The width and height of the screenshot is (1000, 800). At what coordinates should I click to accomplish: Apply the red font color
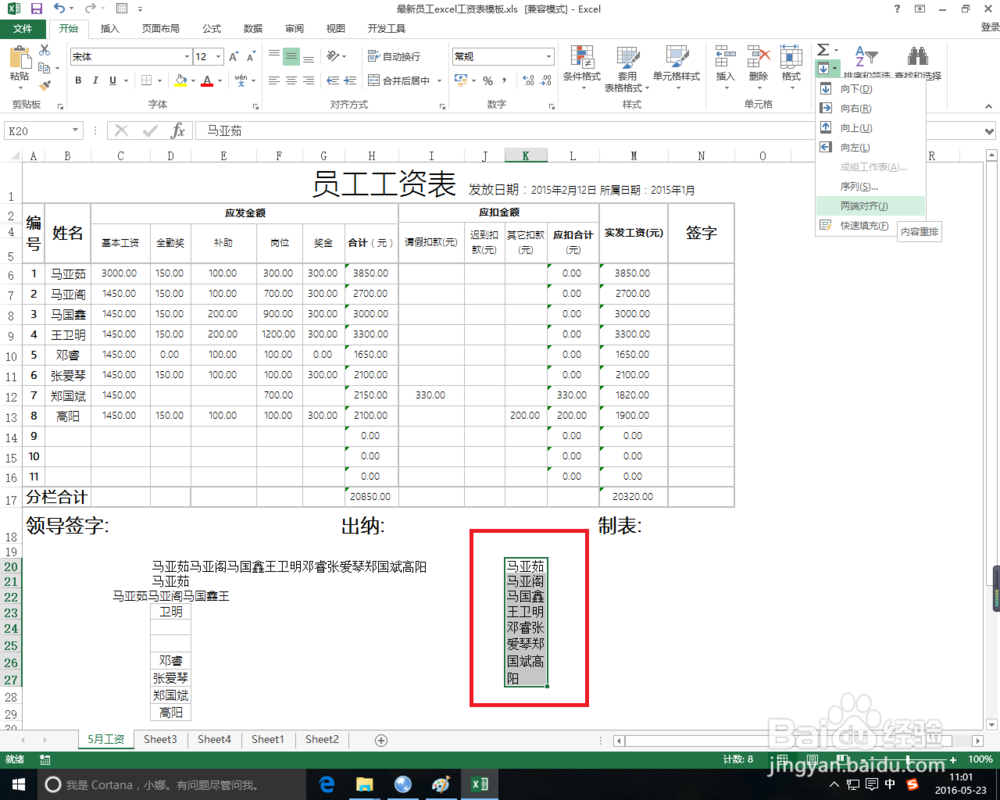[207, 80]
